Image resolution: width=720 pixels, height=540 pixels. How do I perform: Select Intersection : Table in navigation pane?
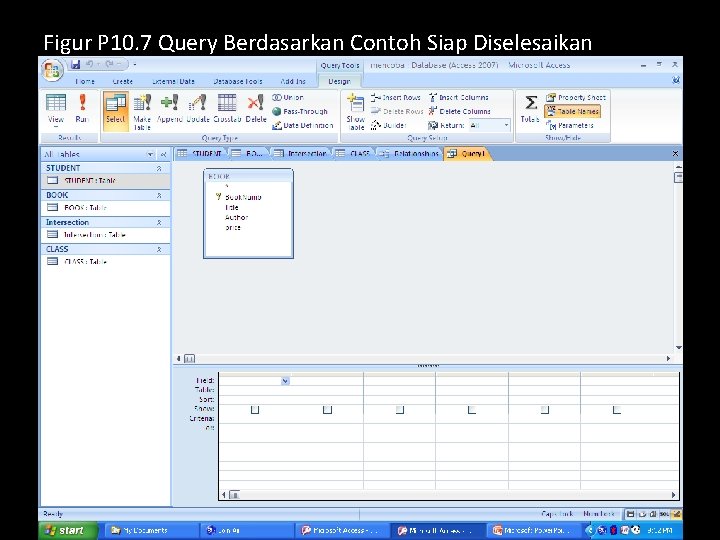pos(106,235)
